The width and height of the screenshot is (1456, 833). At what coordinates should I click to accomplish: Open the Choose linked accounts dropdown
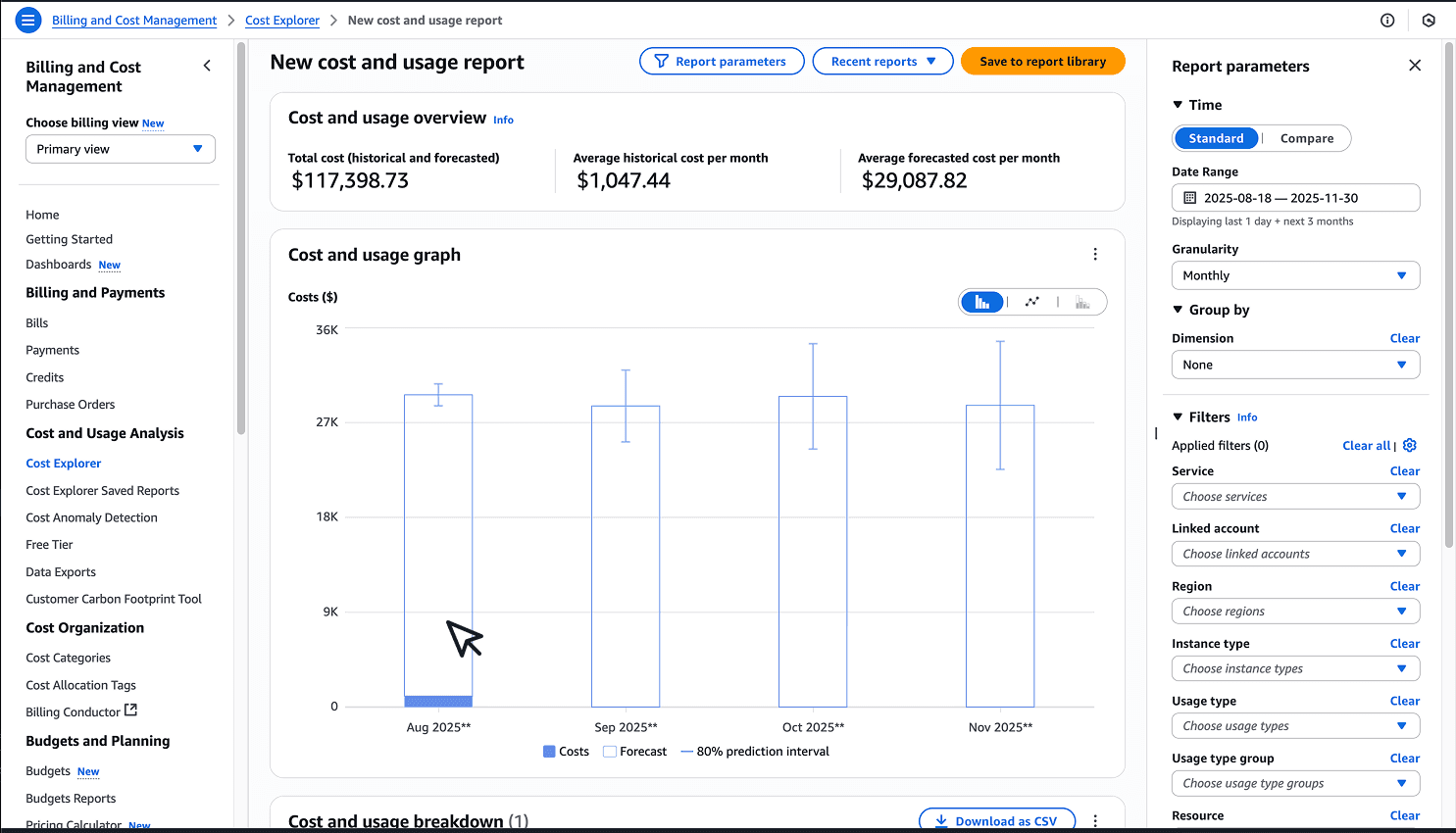1295,554
